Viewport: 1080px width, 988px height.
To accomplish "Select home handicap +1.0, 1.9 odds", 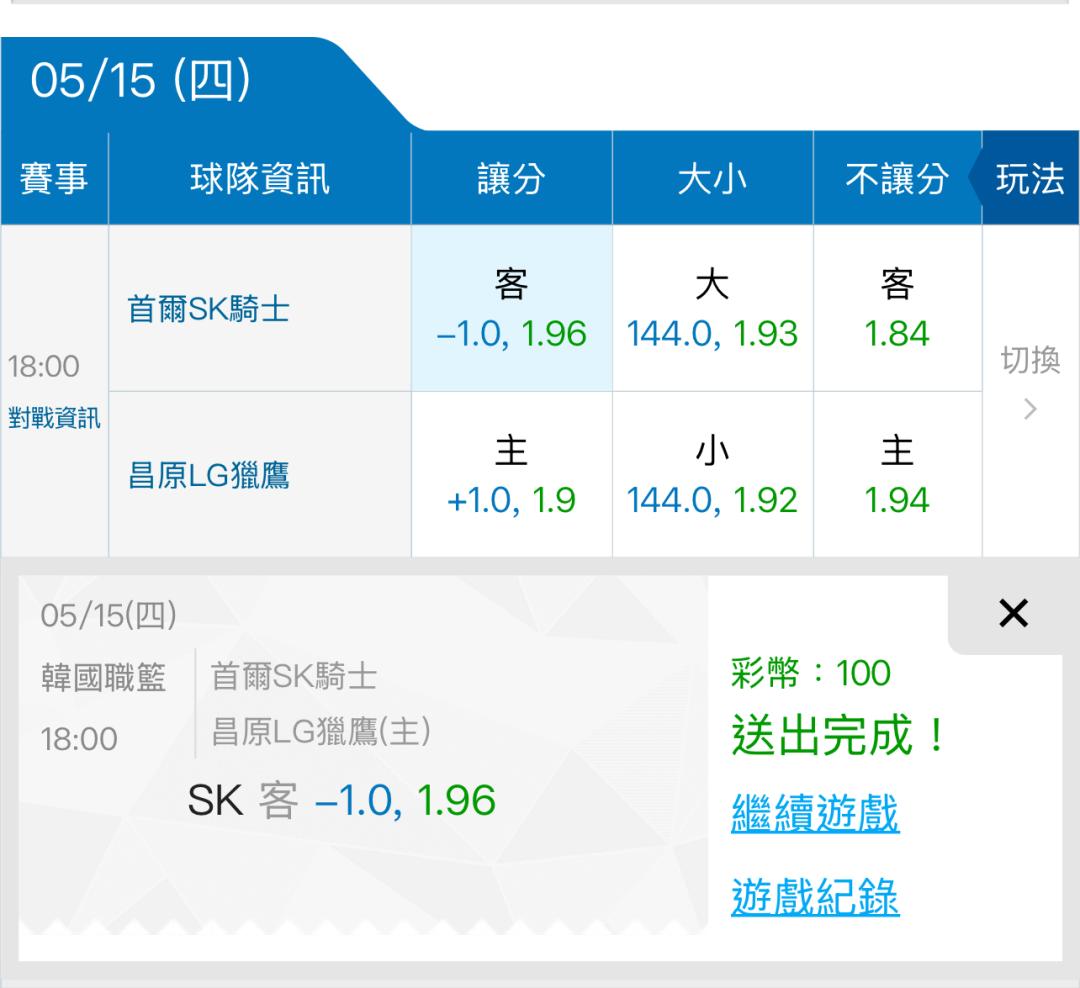I will click(x=511, y=475).
